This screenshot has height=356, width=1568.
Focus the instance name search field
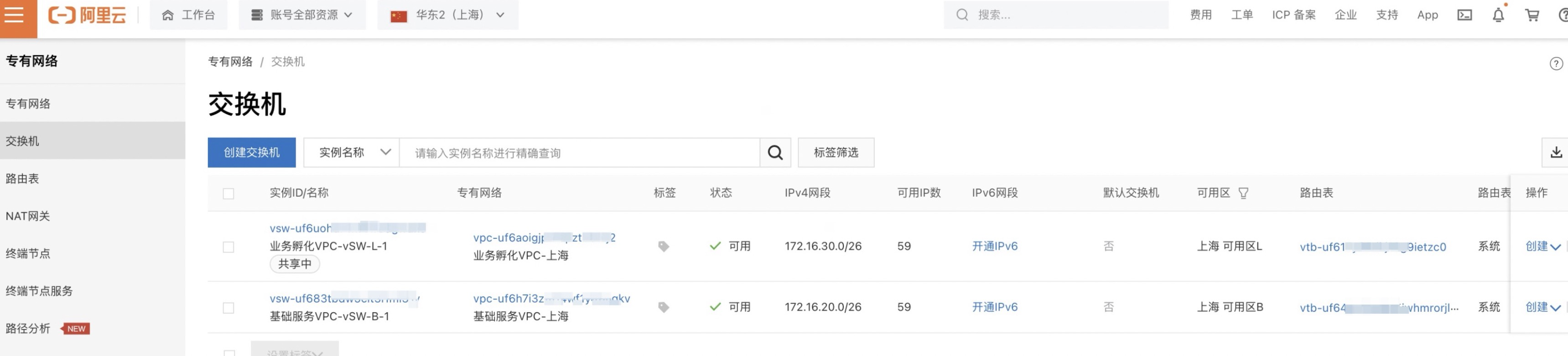point(578,153)
